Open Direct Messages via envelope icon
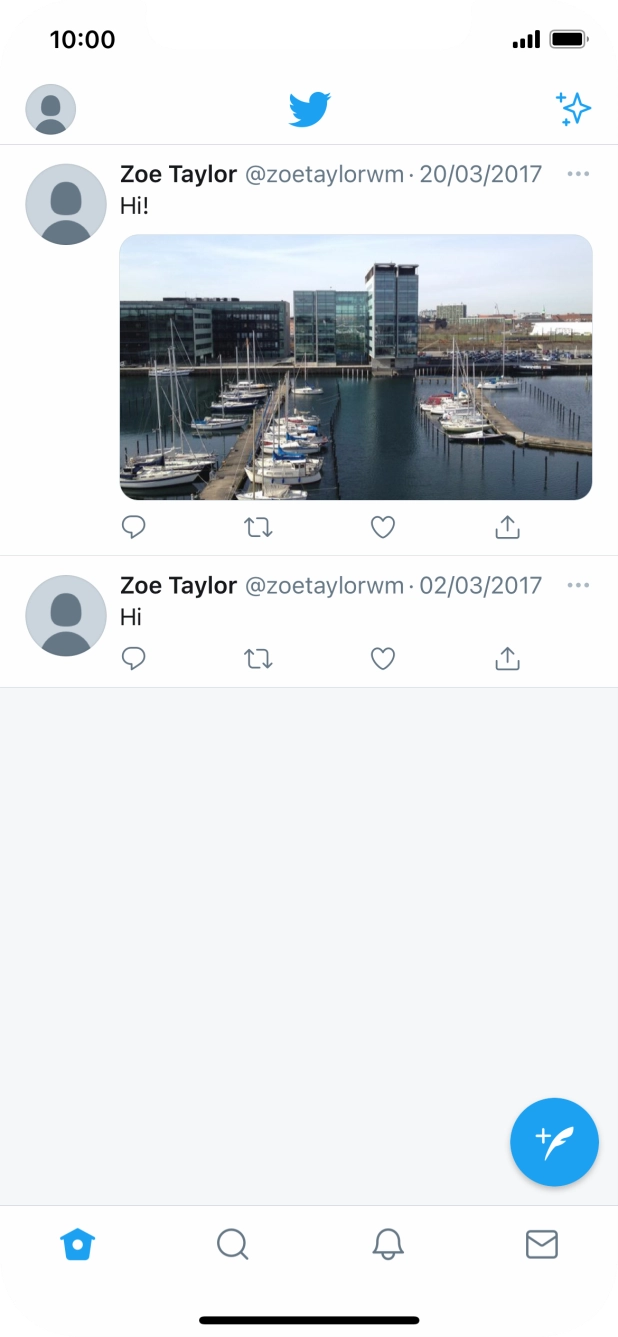The width and height of the screenshot is (618, 1337). [542, 1244]
